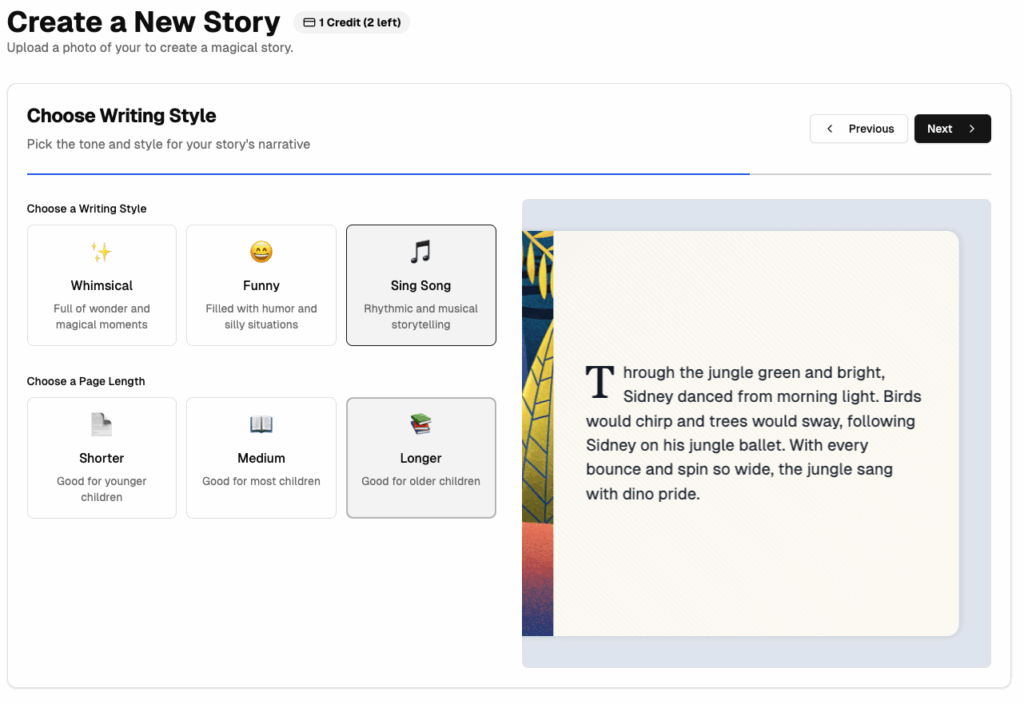Click the sparkles icon on Whimsical card

(101, 252)
